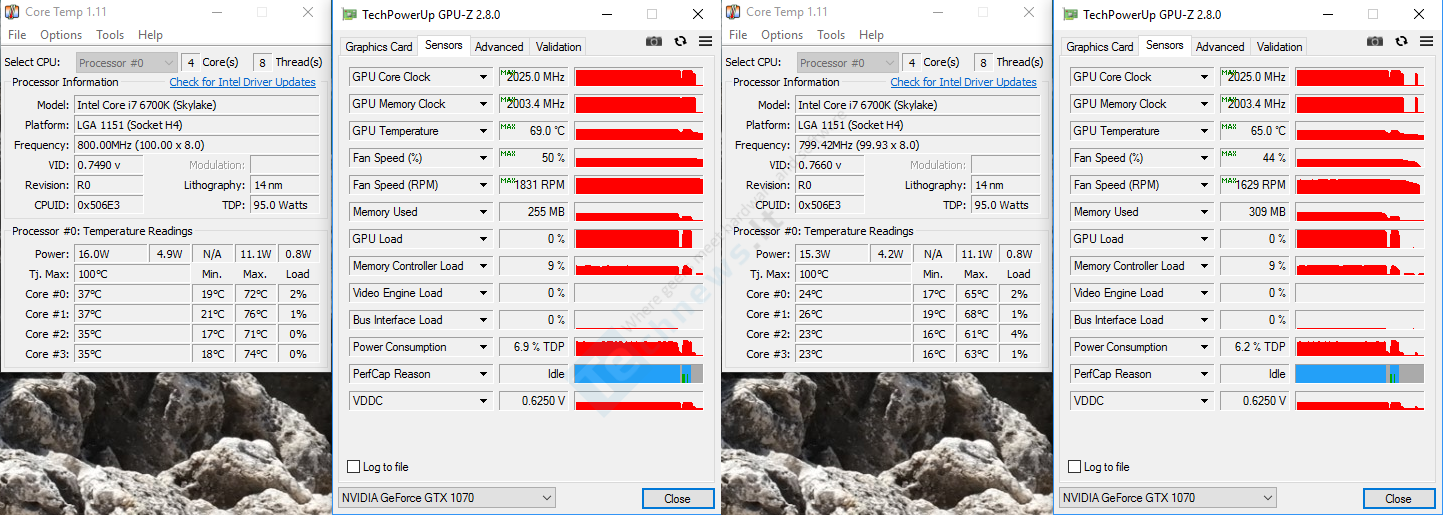Image resolution: width=1444 pixels, height=515 pixels.
Task: Enable Log to file in left GPU-Z window
Action: pyautogui.click(x=353, y=467)
